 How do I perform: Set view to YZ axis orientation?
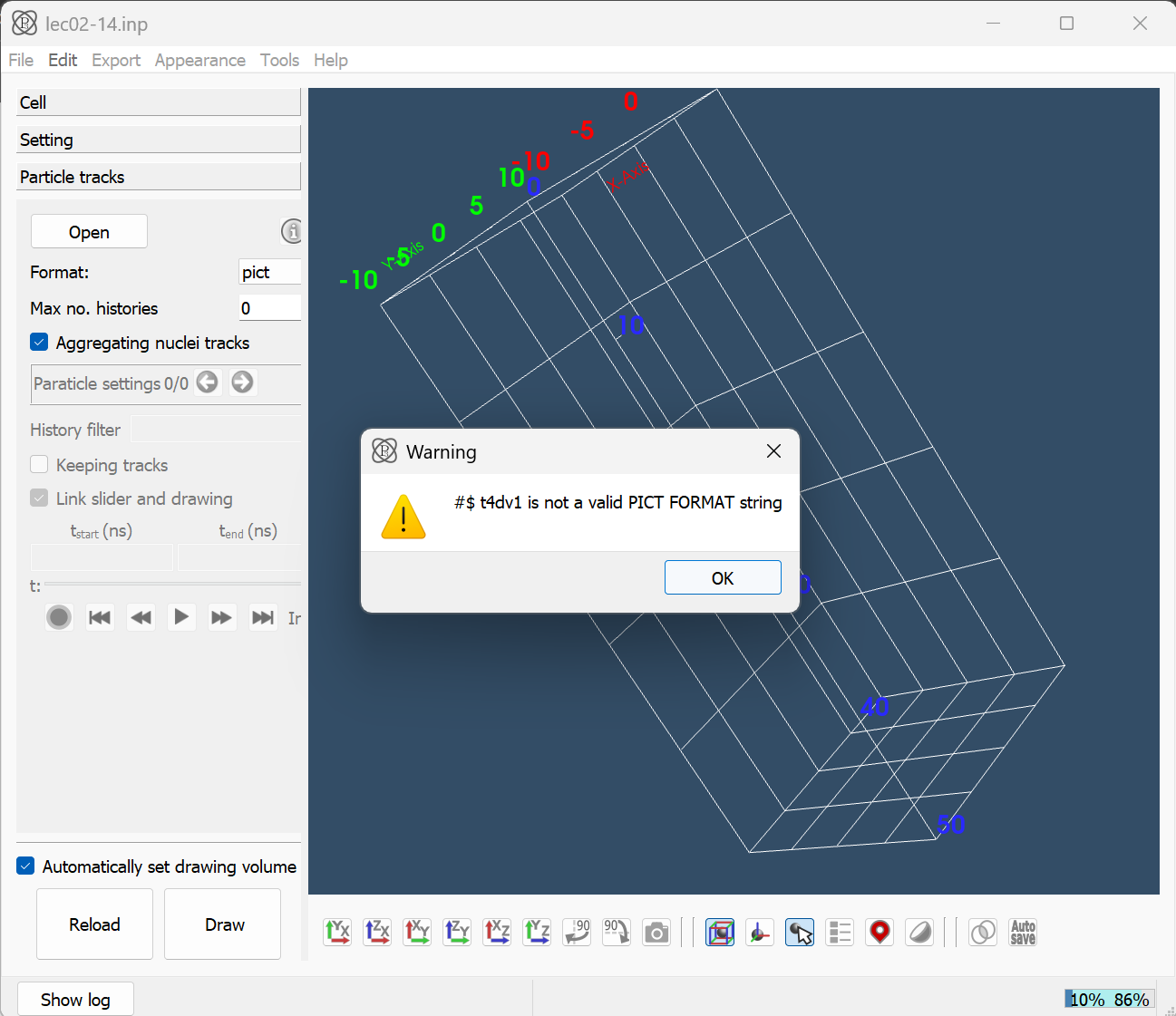[537, 932]
